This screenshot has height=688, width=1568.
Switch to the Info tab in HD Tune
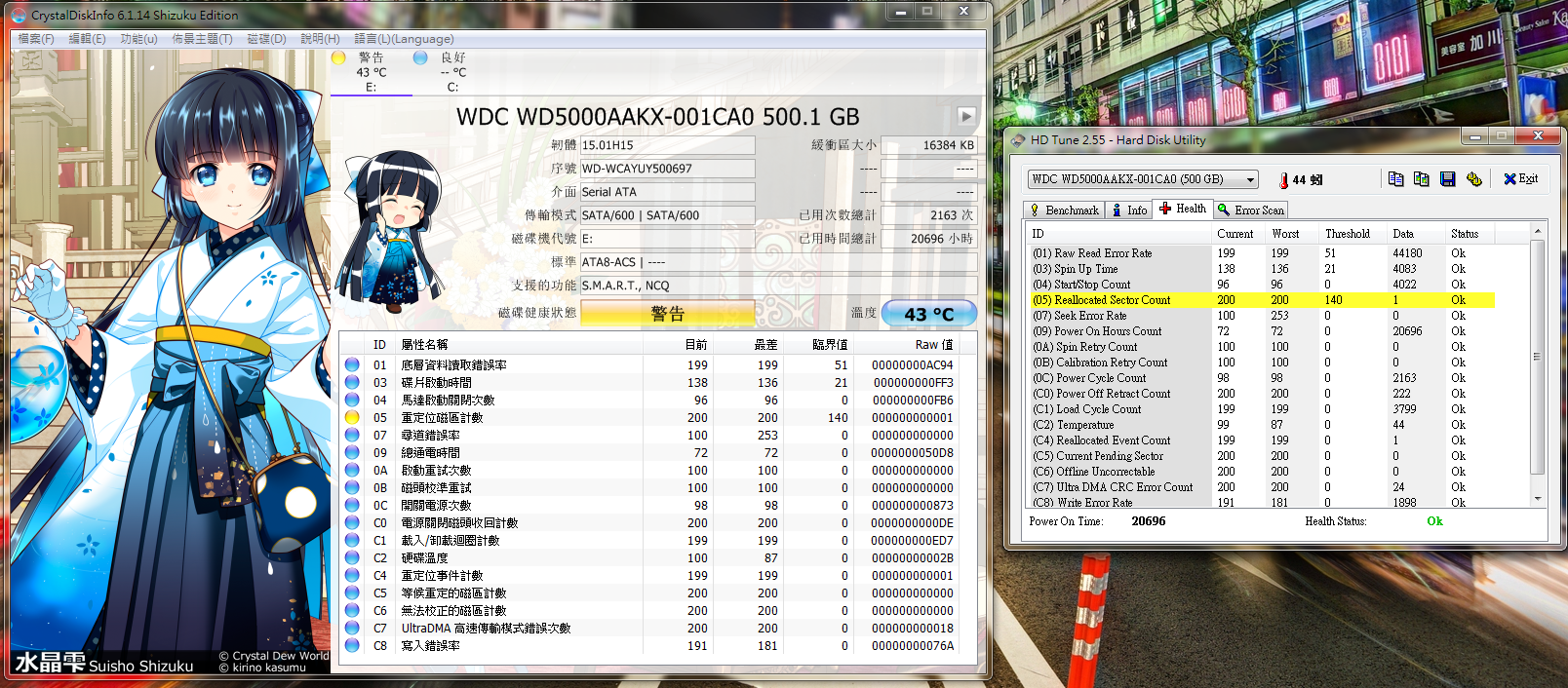(x=1128, y=210)
